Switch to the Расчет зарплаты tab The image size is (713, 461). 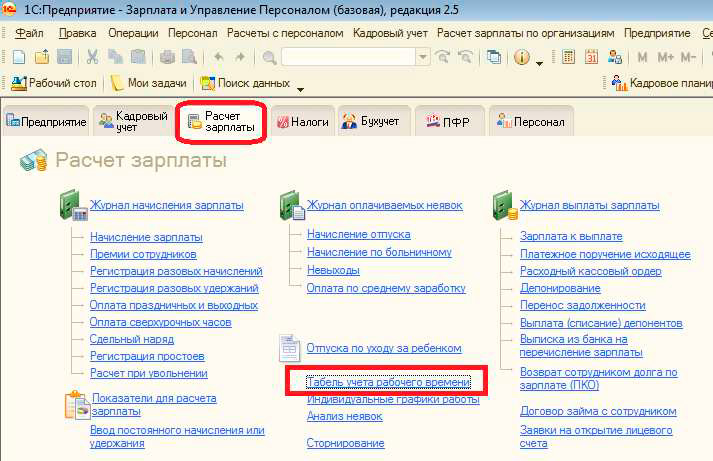[x=221, y=121]
